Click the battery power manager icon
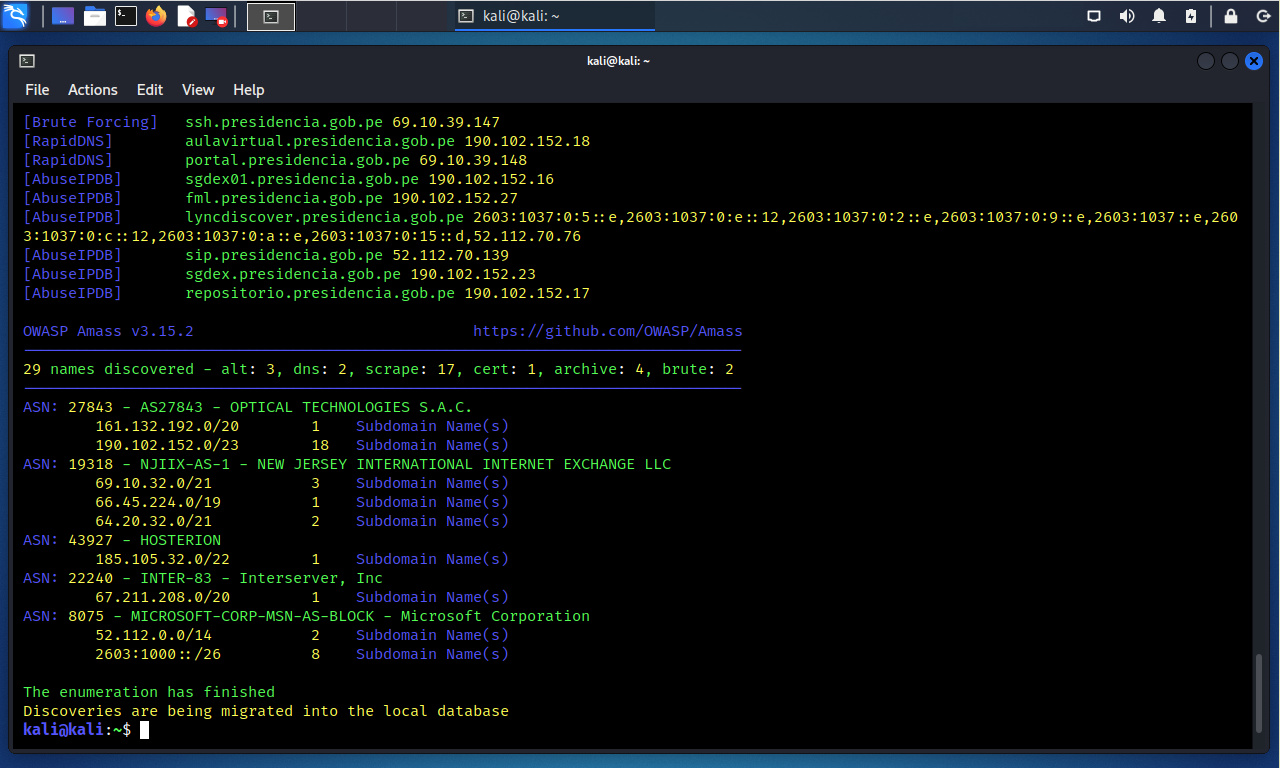Screen dimensions: 1280x768 pyautogui.click(x=1191, y=16)
